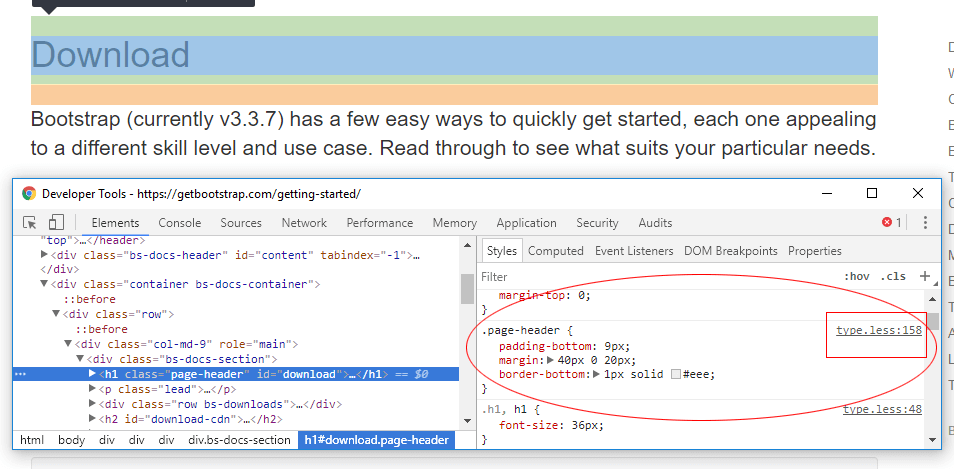Click the Filter styles input field

[x=657, y=277]
